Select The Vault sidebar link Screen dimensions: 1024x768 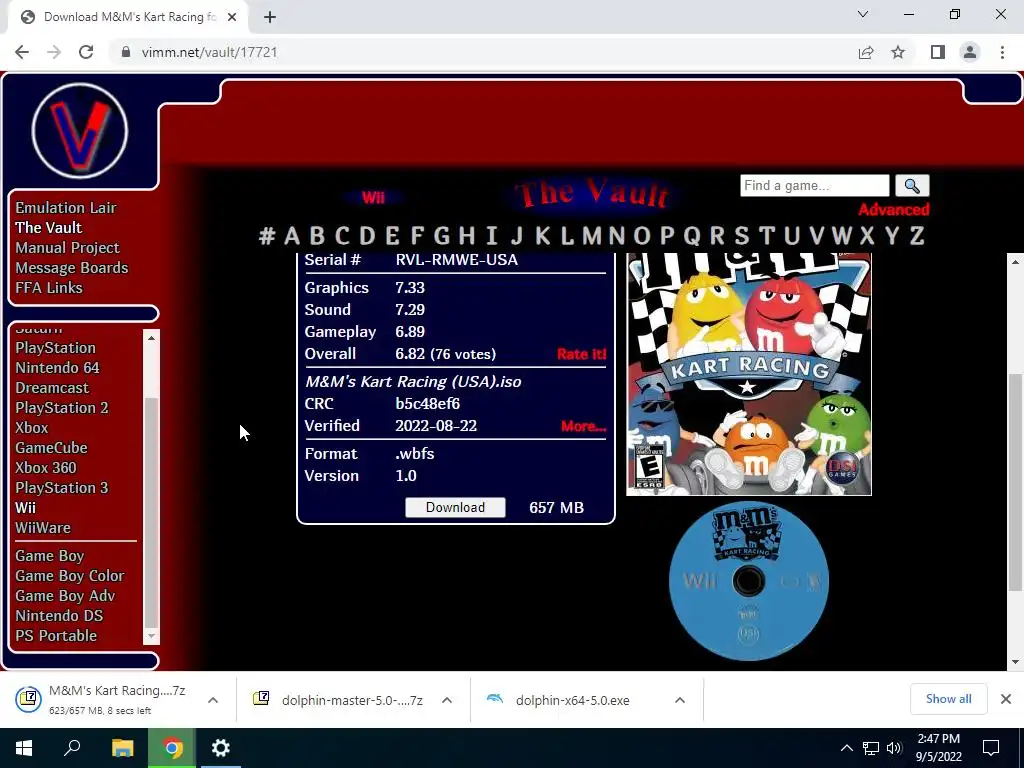(49, 228)
